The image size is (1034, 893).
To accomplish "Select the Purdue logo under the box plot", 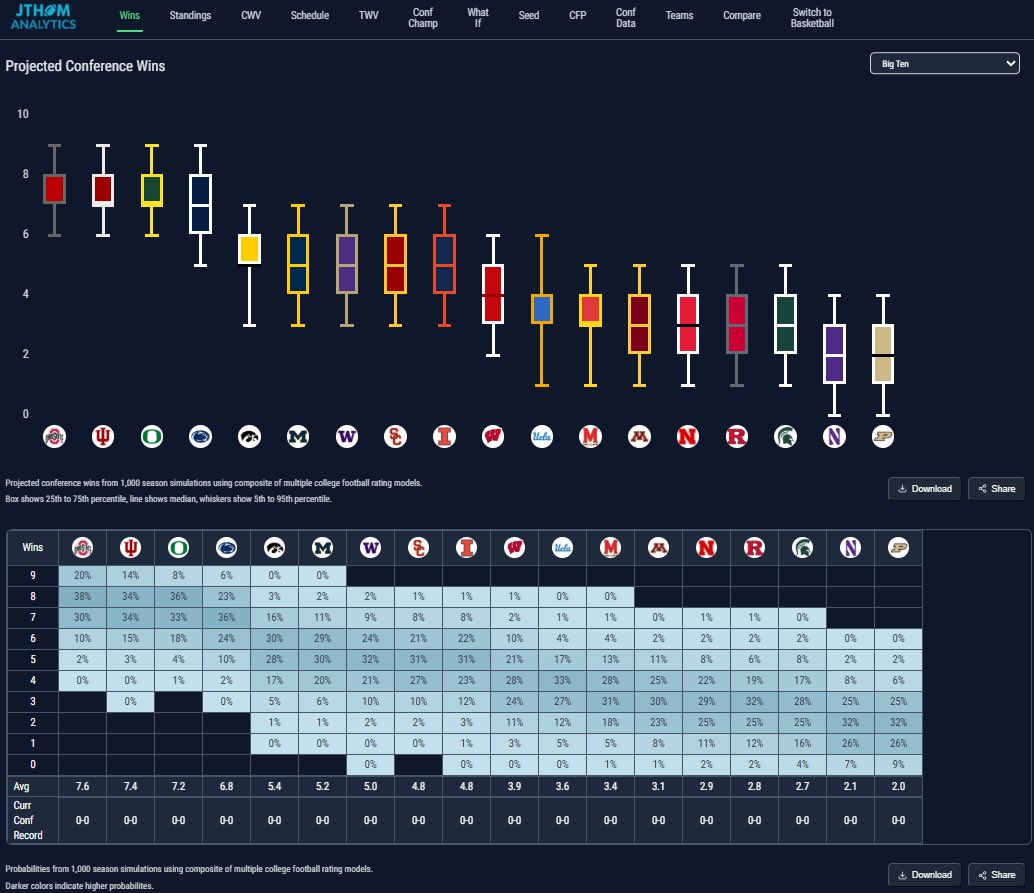I will (883, 437).
